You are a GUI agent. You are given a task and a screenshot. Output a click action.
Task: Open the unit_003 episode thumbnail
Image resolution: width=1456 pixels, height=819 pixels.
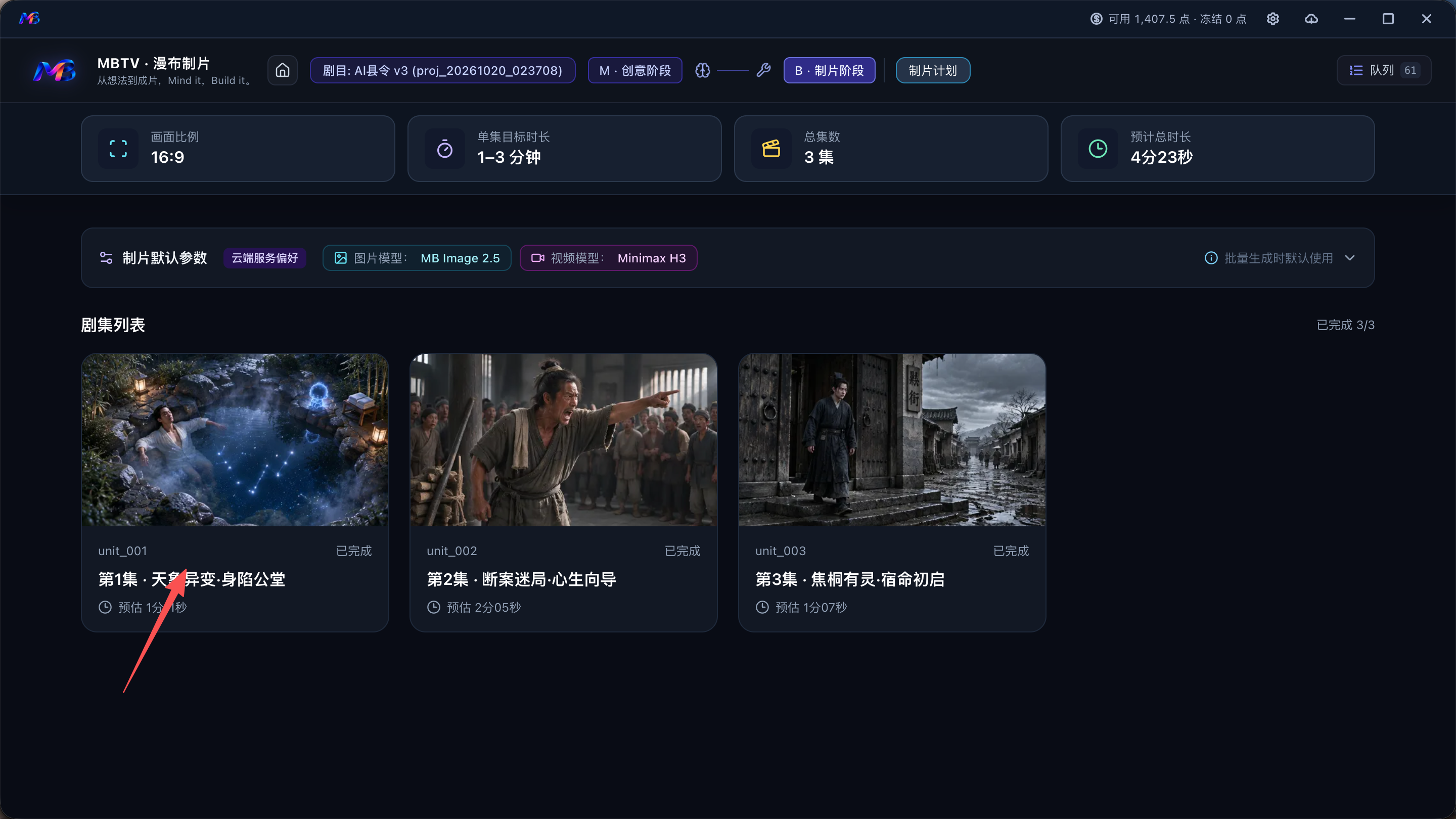tap(892, 440)
